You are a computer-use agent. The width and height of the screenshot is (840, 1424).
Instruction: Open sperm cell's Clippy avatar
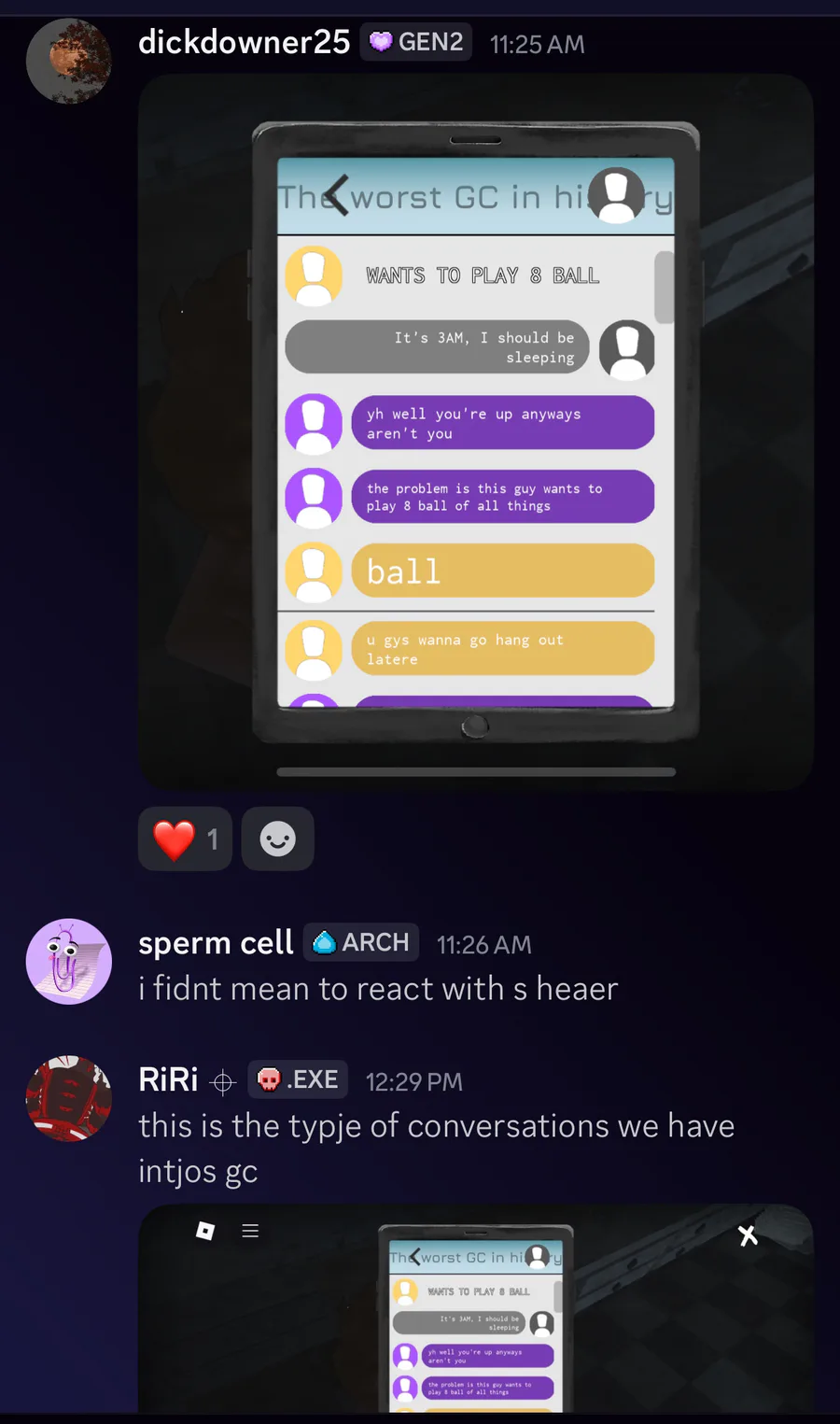coord(68,962)
